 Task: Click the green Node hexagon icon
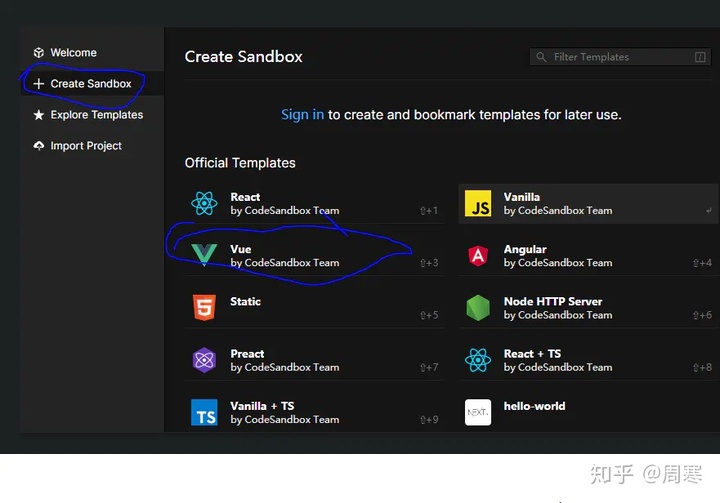point(478,308)
